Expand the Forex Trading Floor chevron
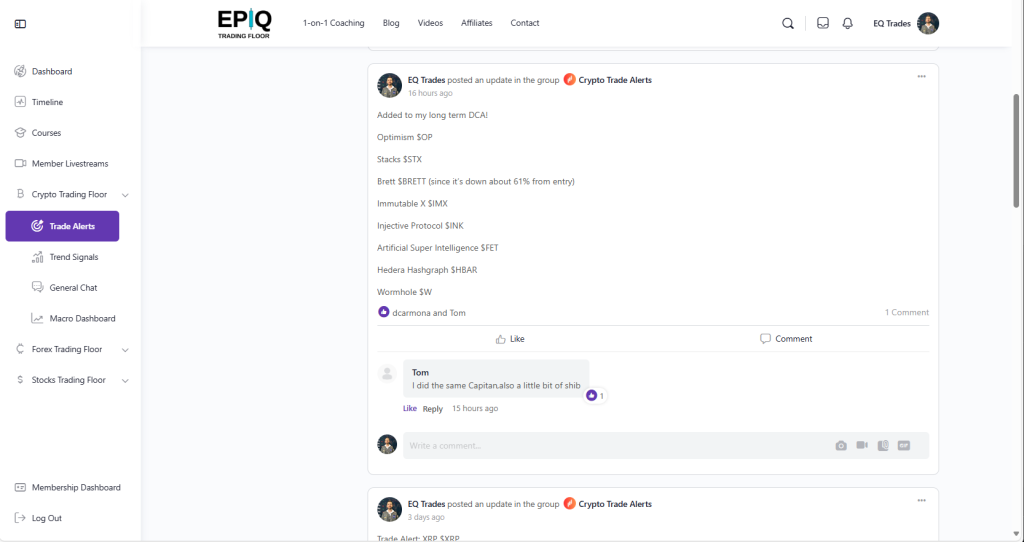Screen dimensions: 1024x542 click(125, 349)
